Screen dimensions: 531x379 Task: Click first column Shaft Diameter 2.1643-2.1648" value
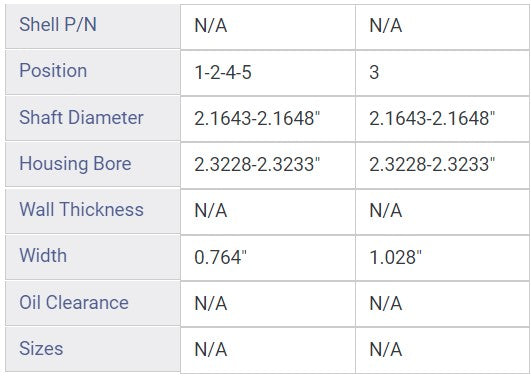[x=257, y=119]
